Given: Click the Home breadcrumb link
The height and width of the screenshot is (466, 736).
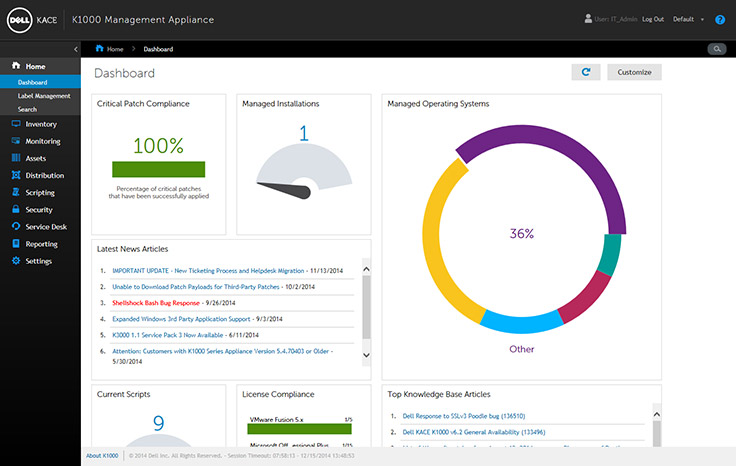Looking at the screenshot, I should pyautogui.click(x=115, y=49).
